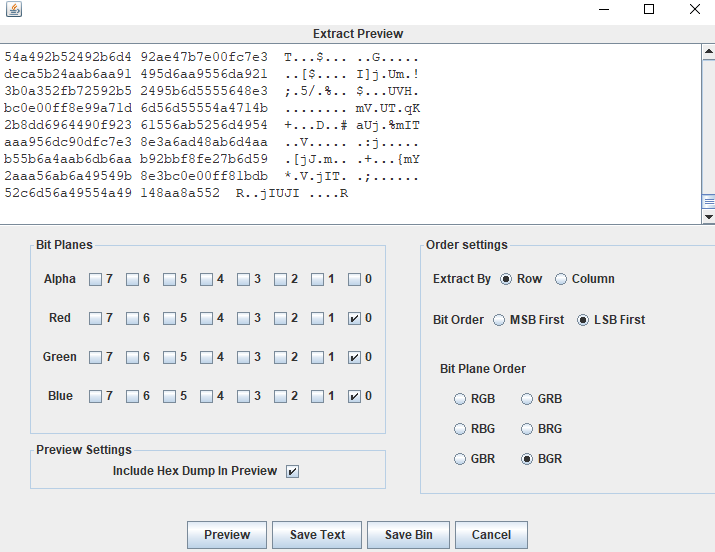This screenshot has width=715, height=552.
Task: Select Extract By Column option
Action: tap(560, 279)
